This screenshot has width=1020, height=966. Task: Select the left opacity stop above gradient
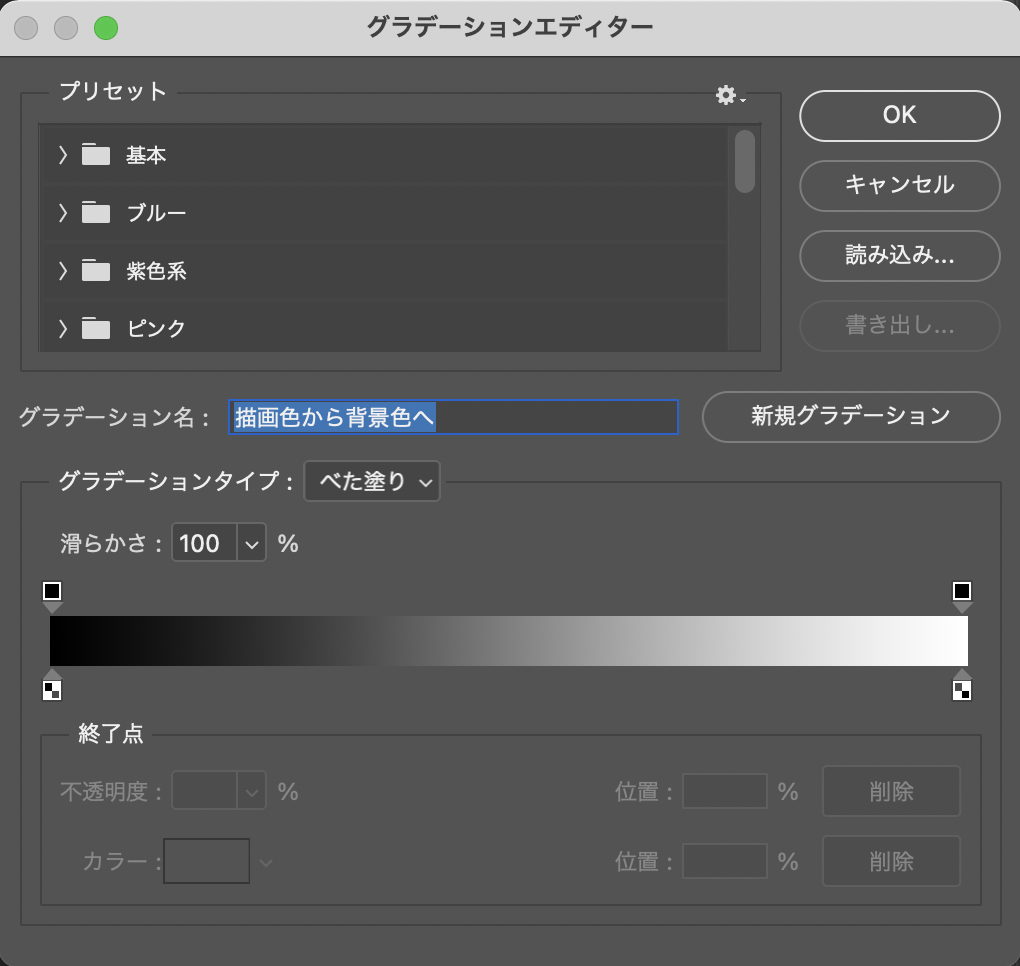coord(52,592)
